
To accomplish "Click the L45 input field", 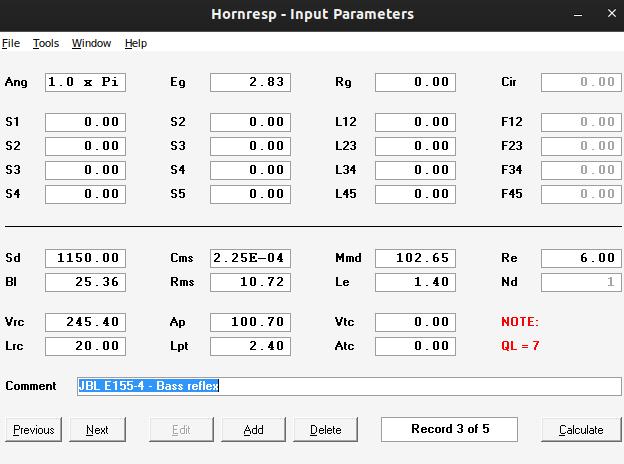I will (415, 194).
